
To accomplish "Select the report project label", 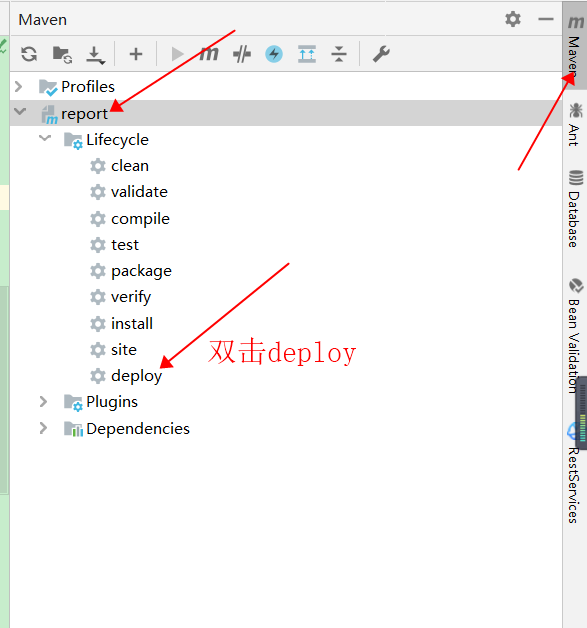I will pyautogui.click(x=84, y=114).
